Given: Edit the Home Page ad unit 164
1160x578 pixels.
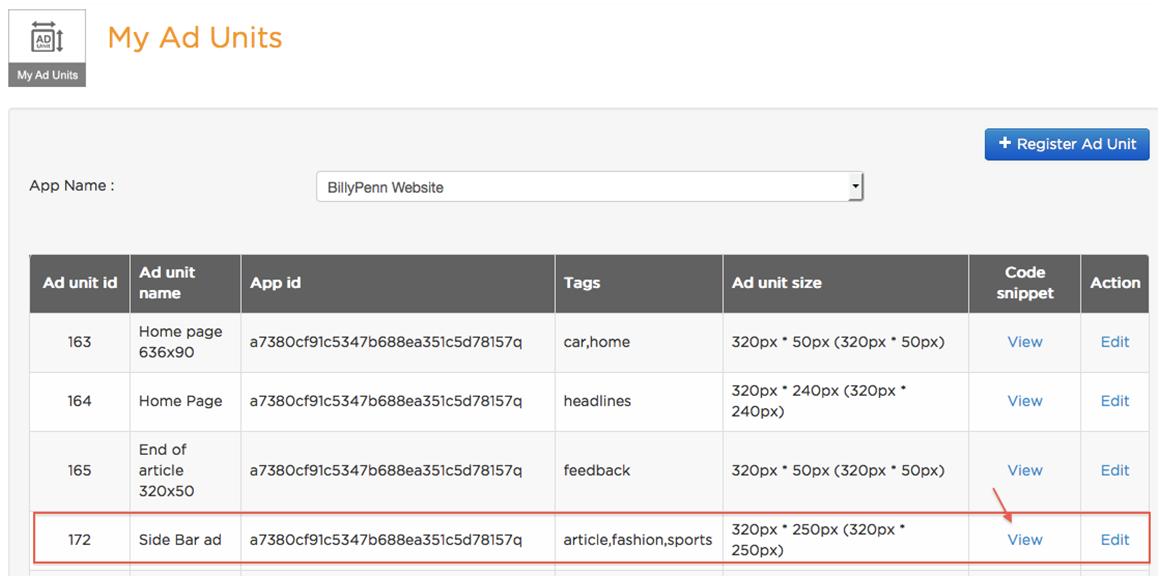Looking at the screenshot, I should [x=1115, y=401].
